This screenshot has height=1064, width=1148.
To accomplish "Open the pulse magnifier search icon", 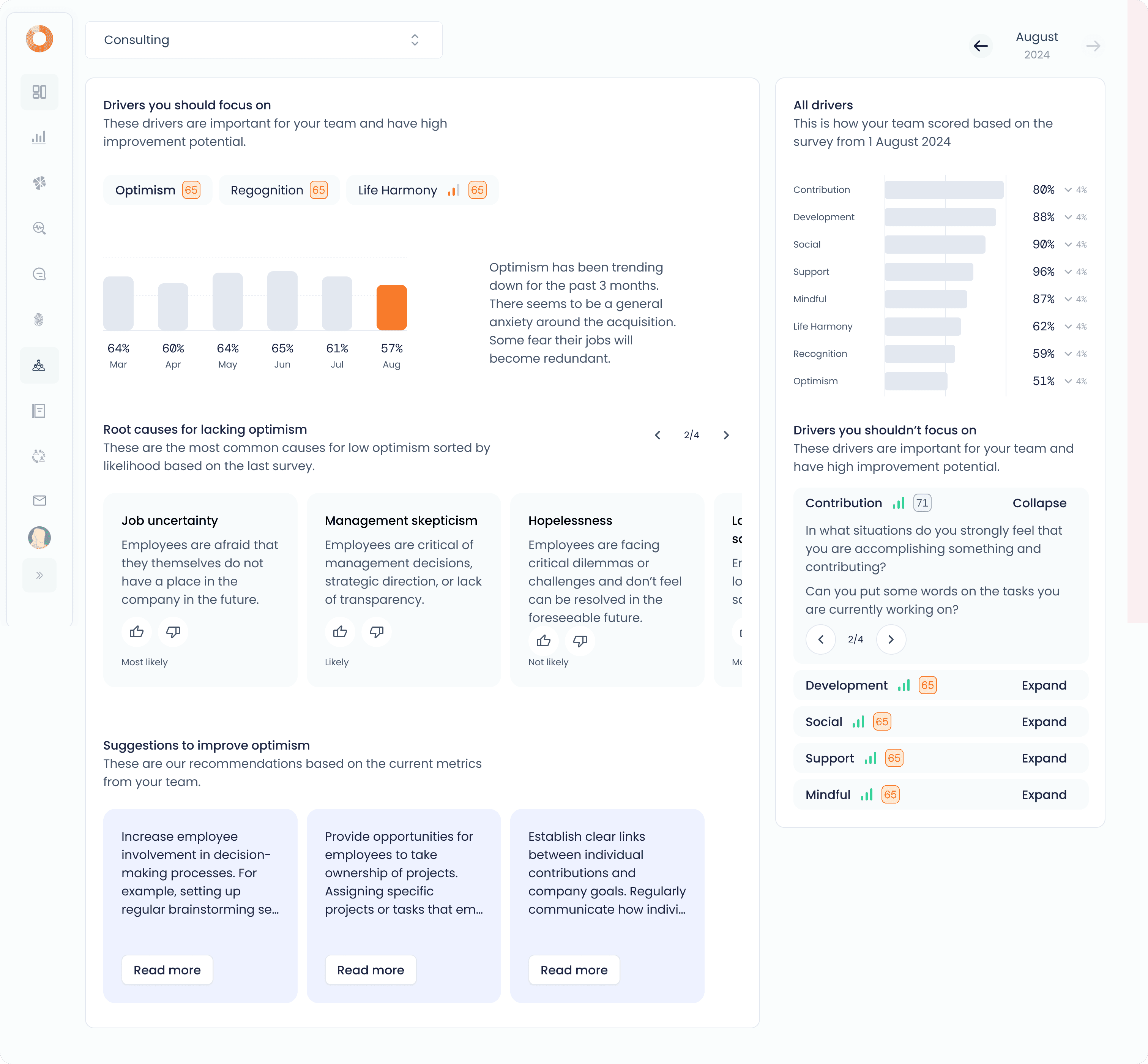I will coord(39,228).
